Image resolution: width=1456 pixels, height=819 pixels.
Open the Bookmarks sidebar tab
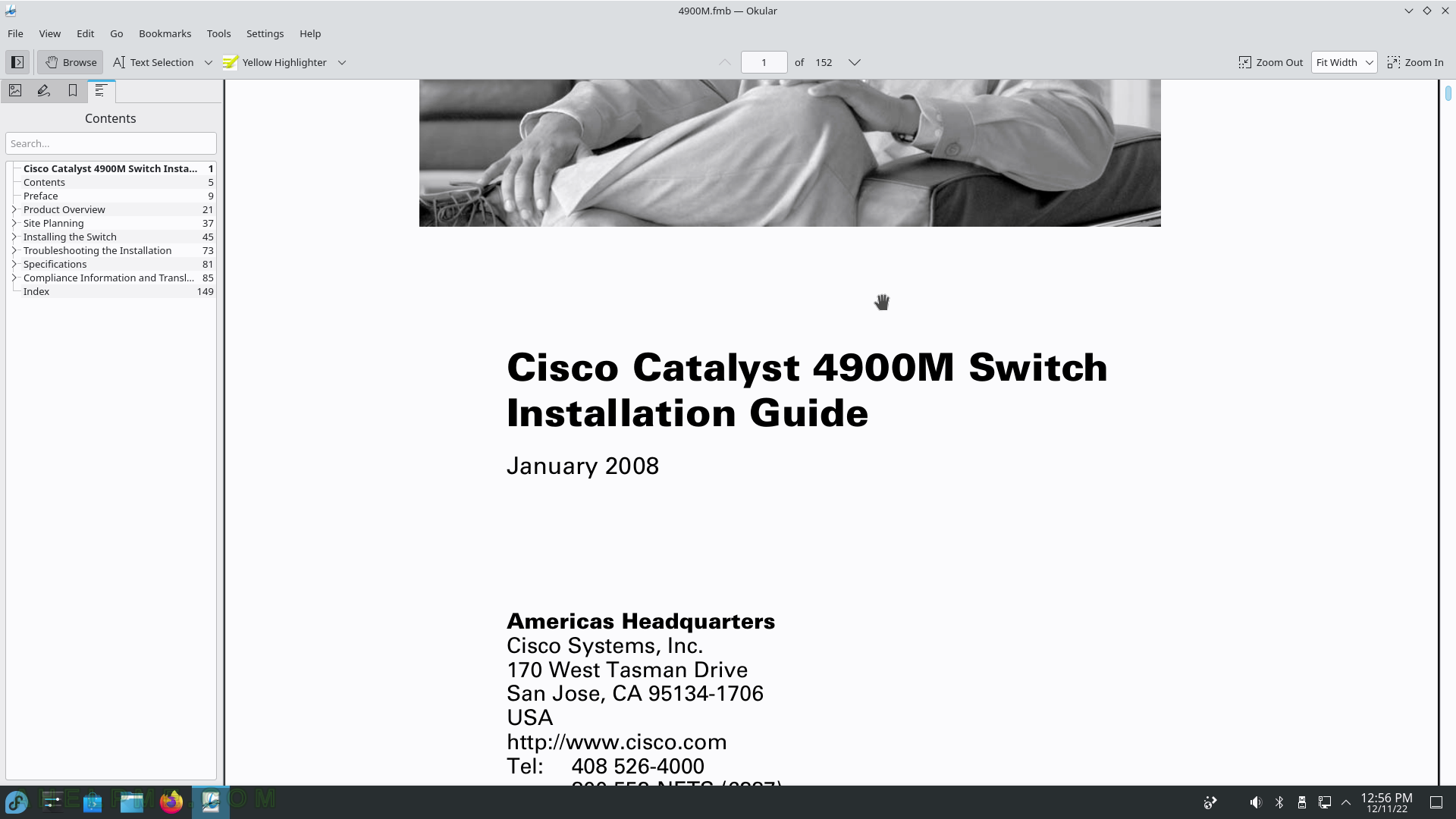[x=73, y=90]
